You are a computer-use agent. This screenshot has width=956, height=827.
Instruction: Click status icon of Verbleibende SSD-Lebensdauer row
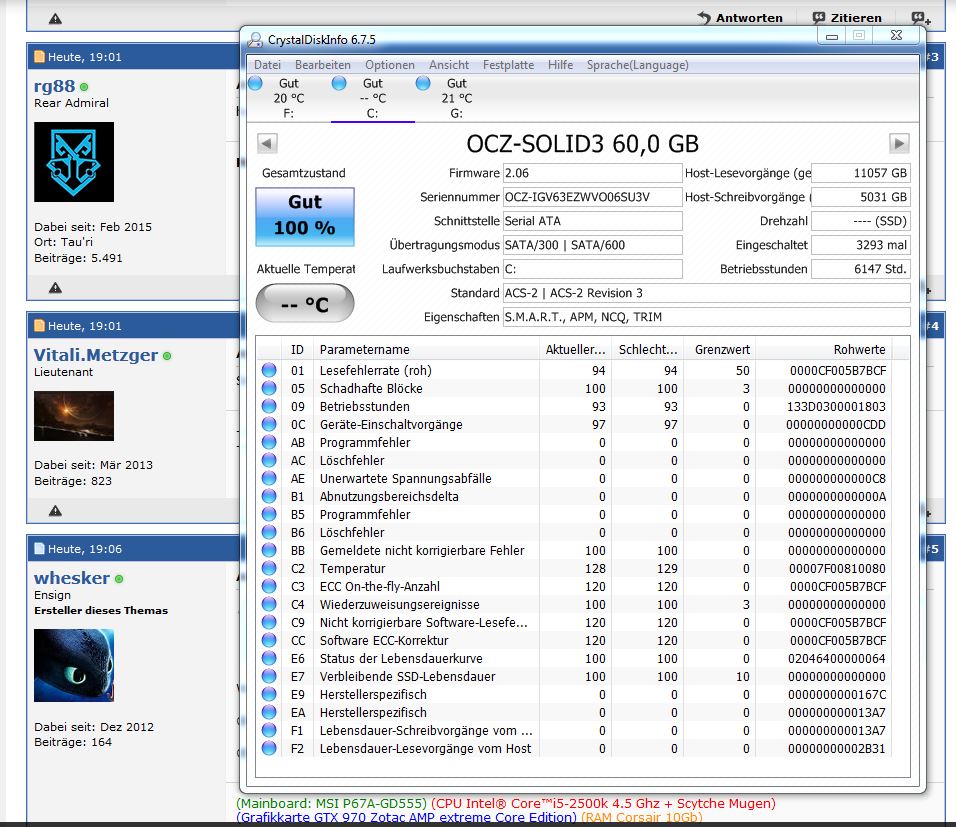pyautogui.click(x=269, y=676)
